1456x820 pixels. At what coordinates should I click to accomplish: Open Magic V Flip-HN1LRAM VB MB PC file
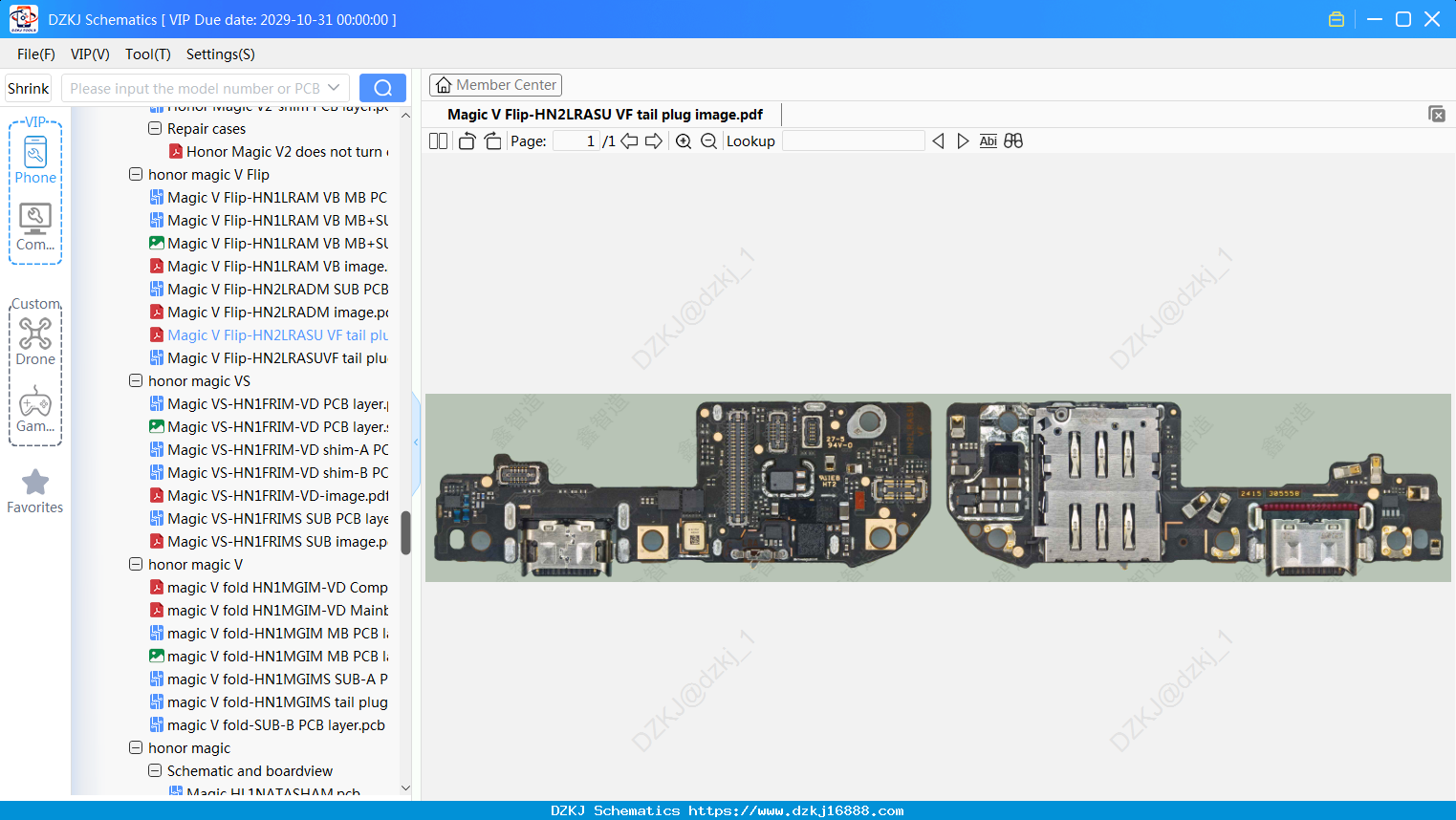coord(269,197)
